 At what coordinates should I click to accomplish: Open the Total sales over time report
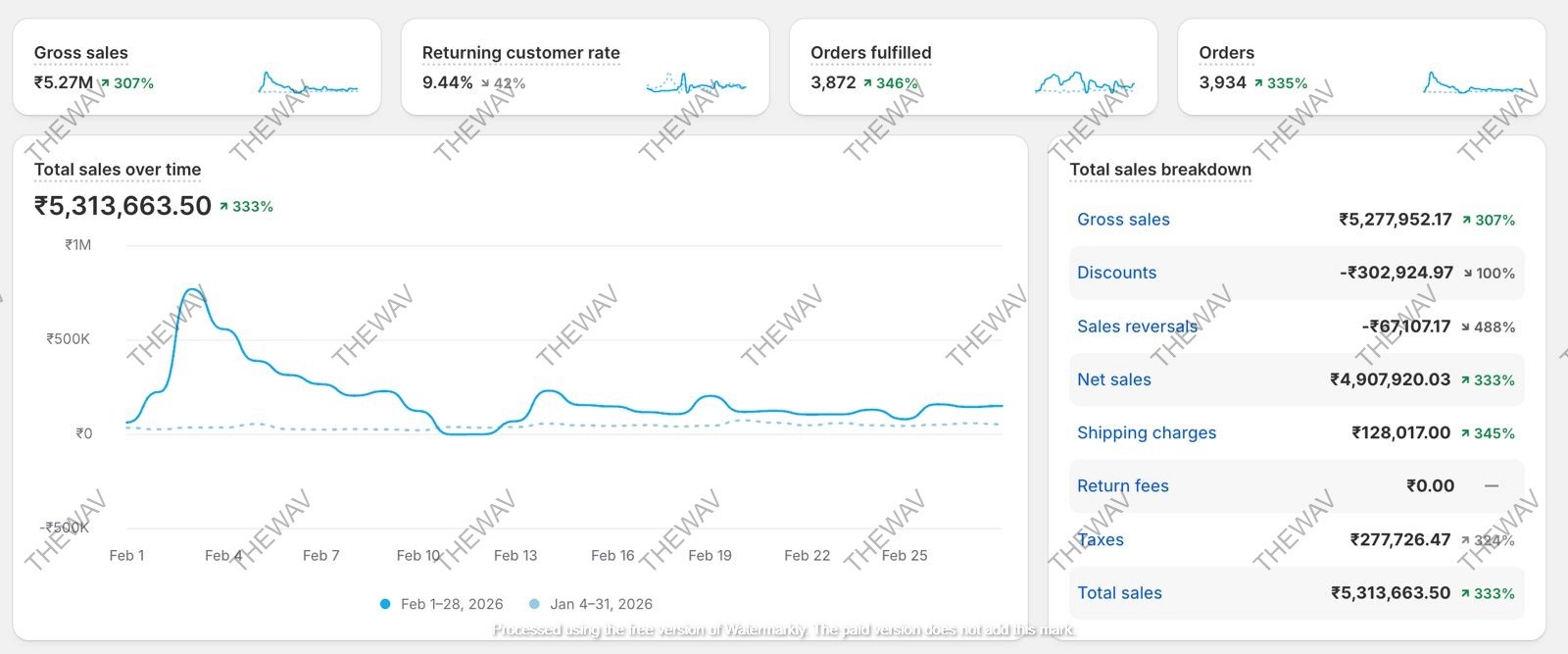point(118,170)
